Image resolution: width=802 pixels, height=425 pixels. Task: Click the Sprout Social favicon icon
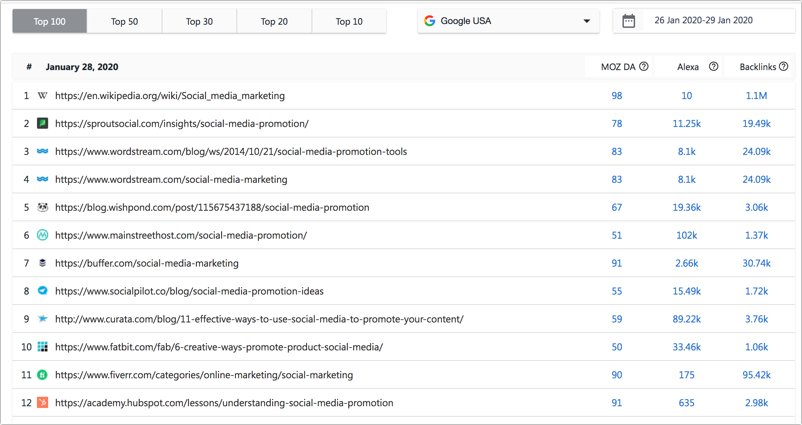point(42,124)
